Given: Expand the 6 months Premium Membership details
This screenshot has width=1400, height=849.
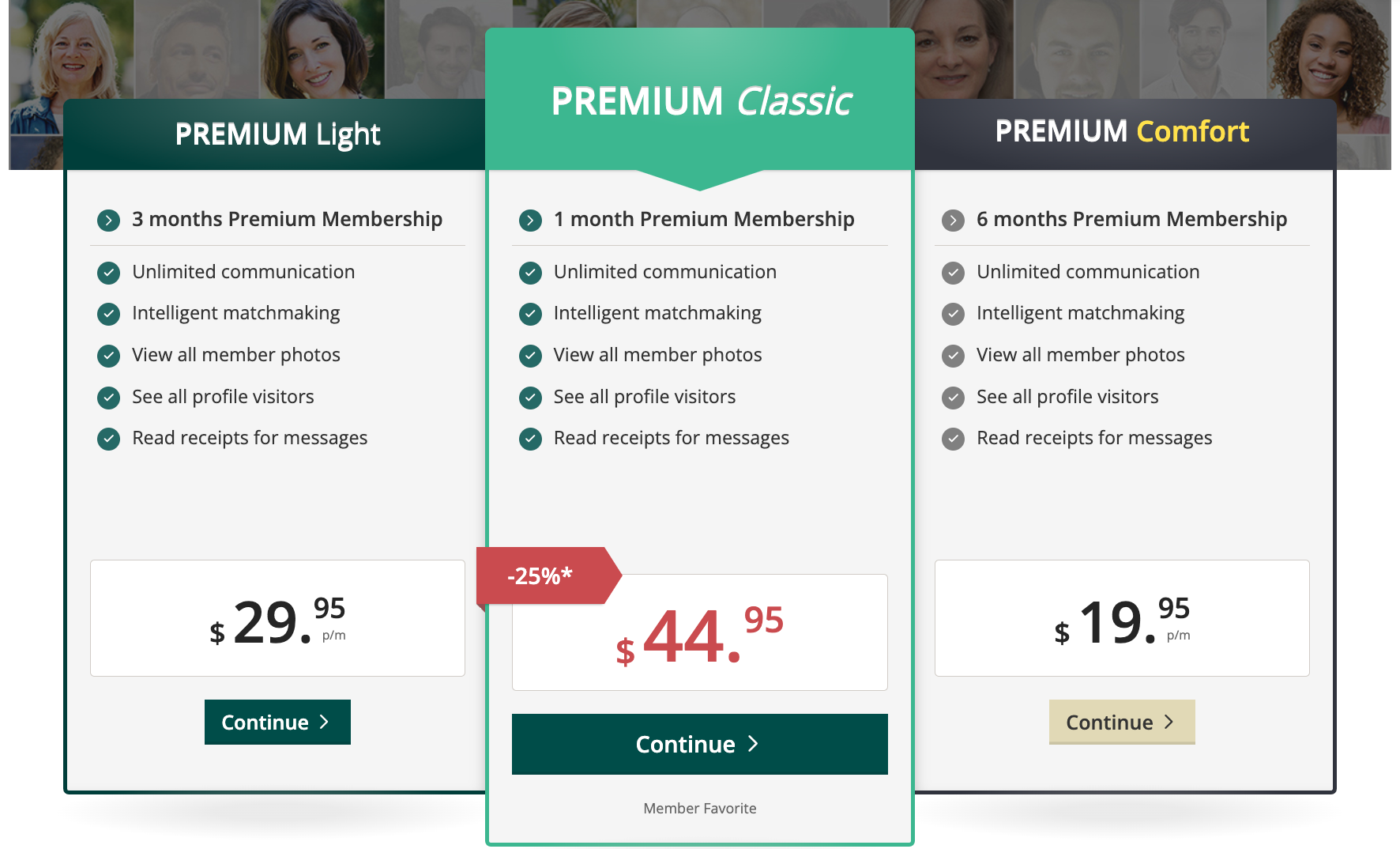Looking at the screenshot, I should click(x=953, y=221).
